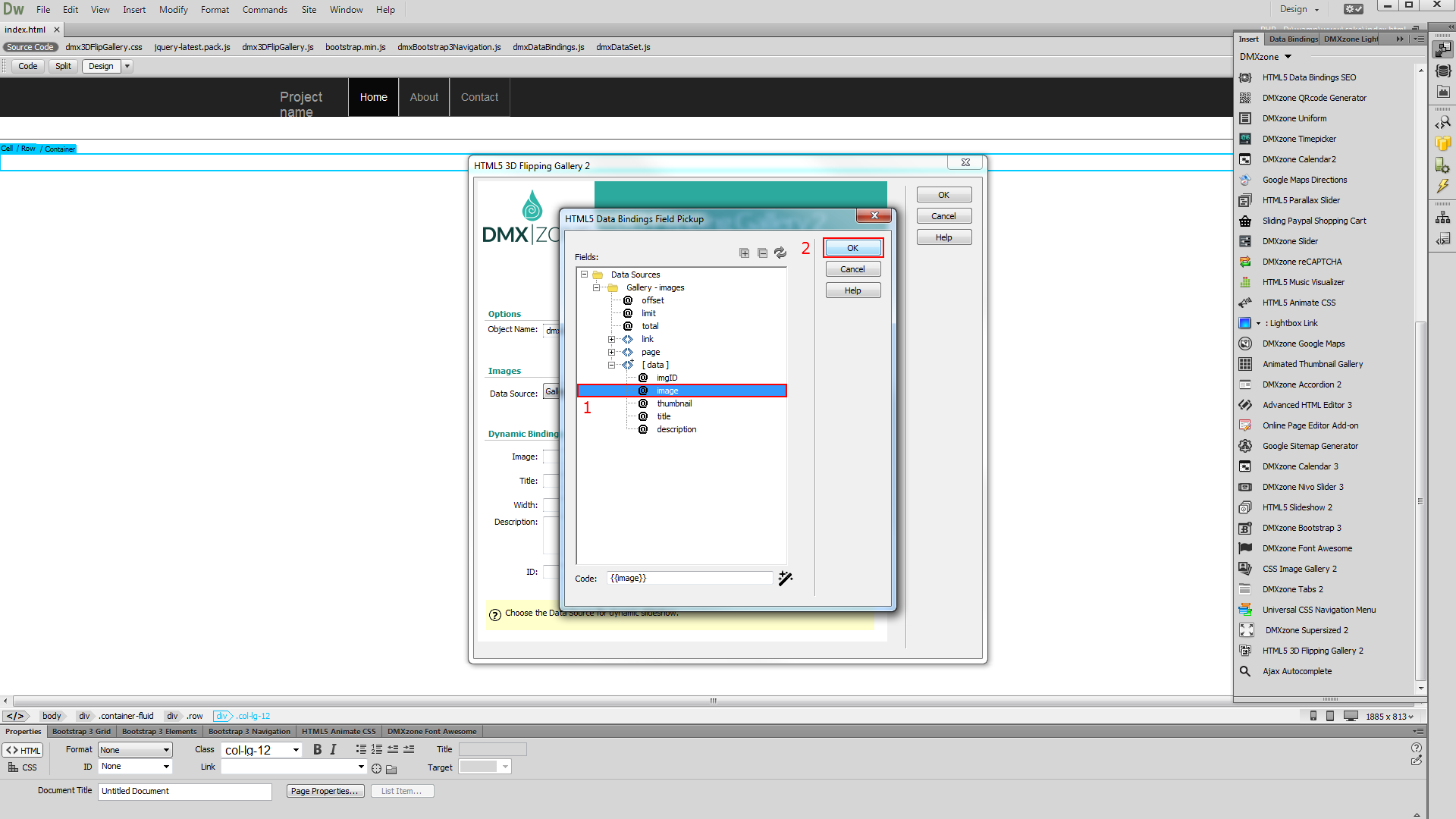This screenshot has height=819, width=1456.
Task: Open the Format dropdown in Properties
Action: pyautogui.click(x=135, y=750)
